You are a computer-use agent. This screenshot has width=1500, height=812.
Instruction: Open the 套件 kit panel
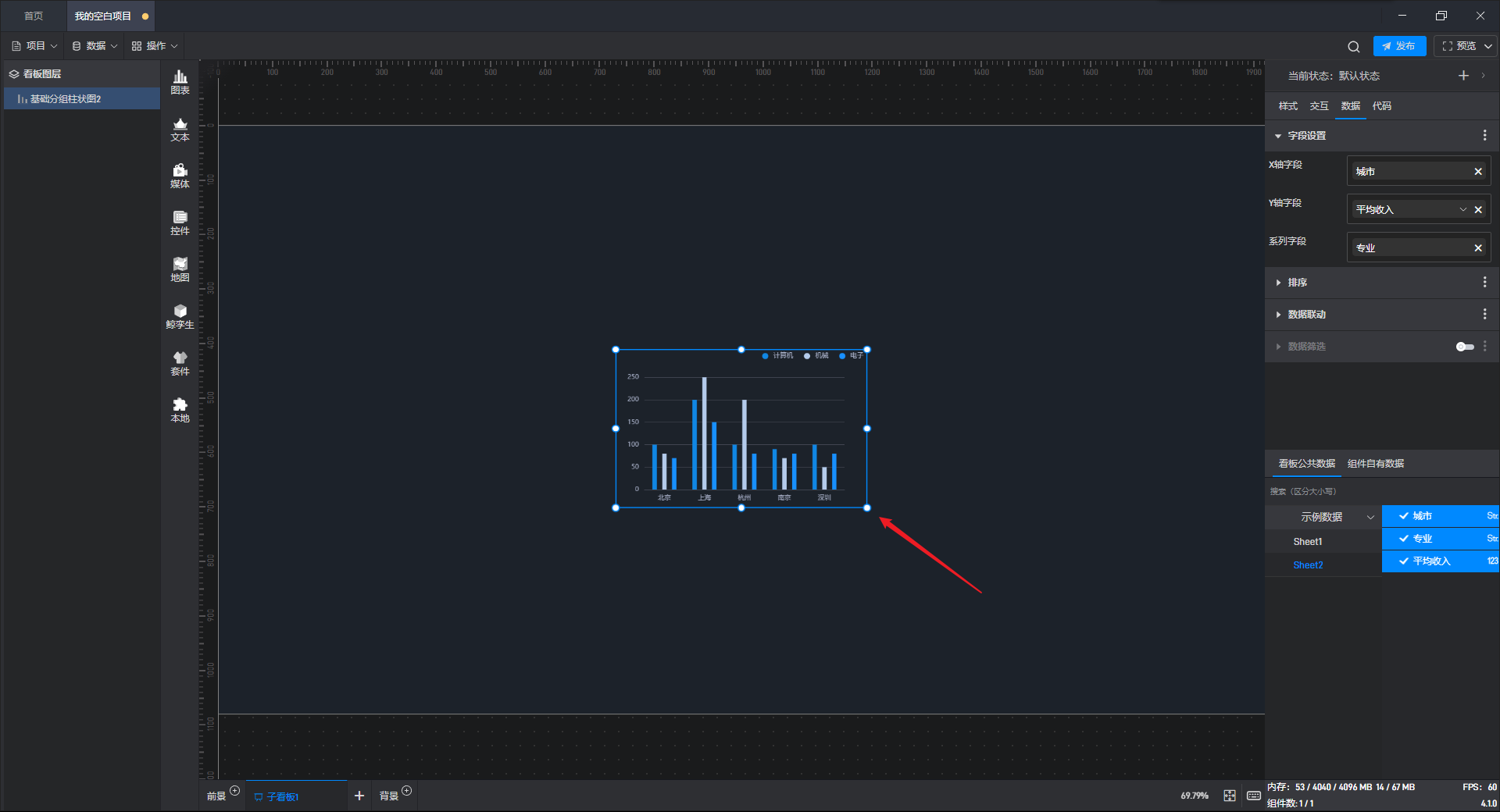click(180, 363)
